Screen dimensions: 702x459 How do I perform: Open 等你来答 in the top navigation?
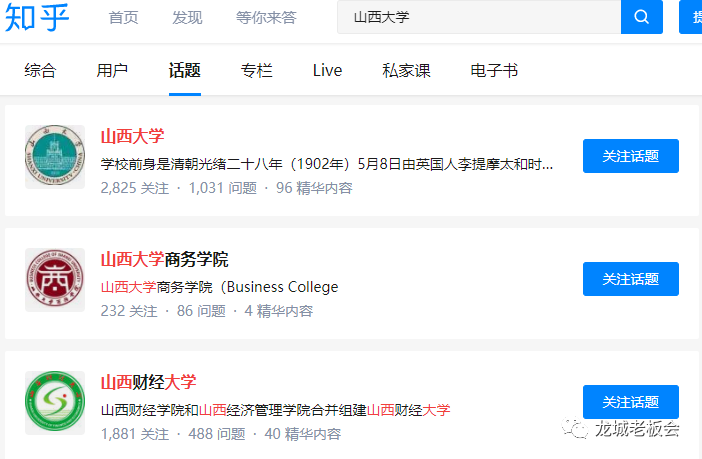pos(266,17)
